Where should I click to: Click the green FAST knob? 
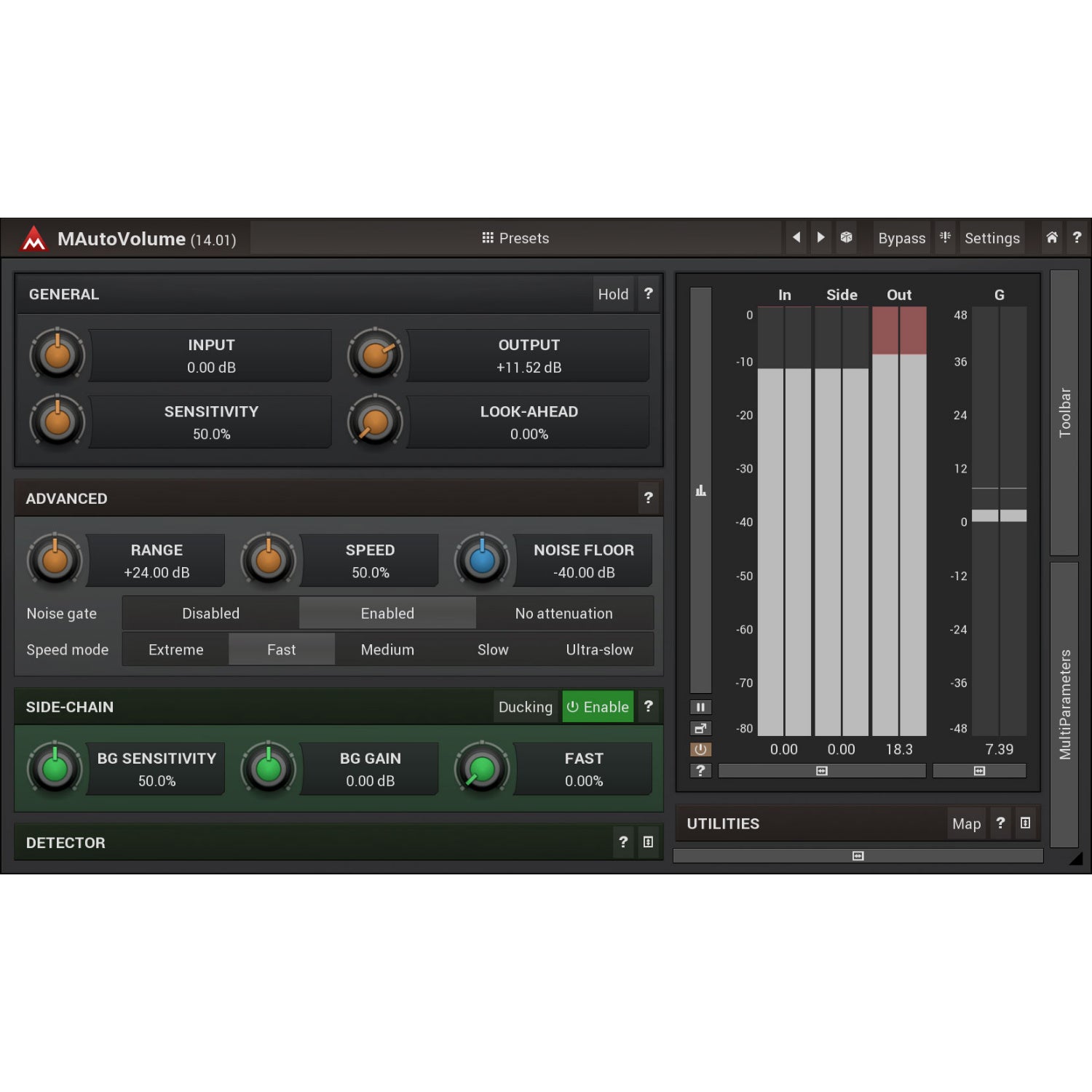pyautogui.click(x=482, y=768)
